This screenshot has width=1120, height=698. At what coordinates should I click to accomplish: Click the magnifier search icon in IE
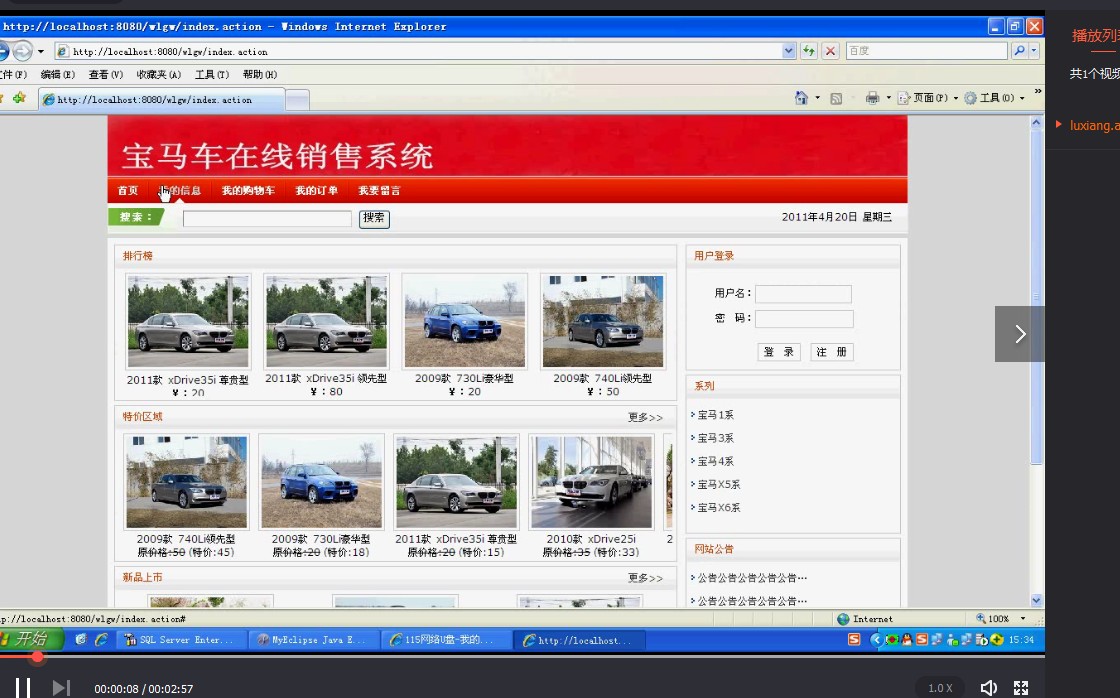[1019, 51]
